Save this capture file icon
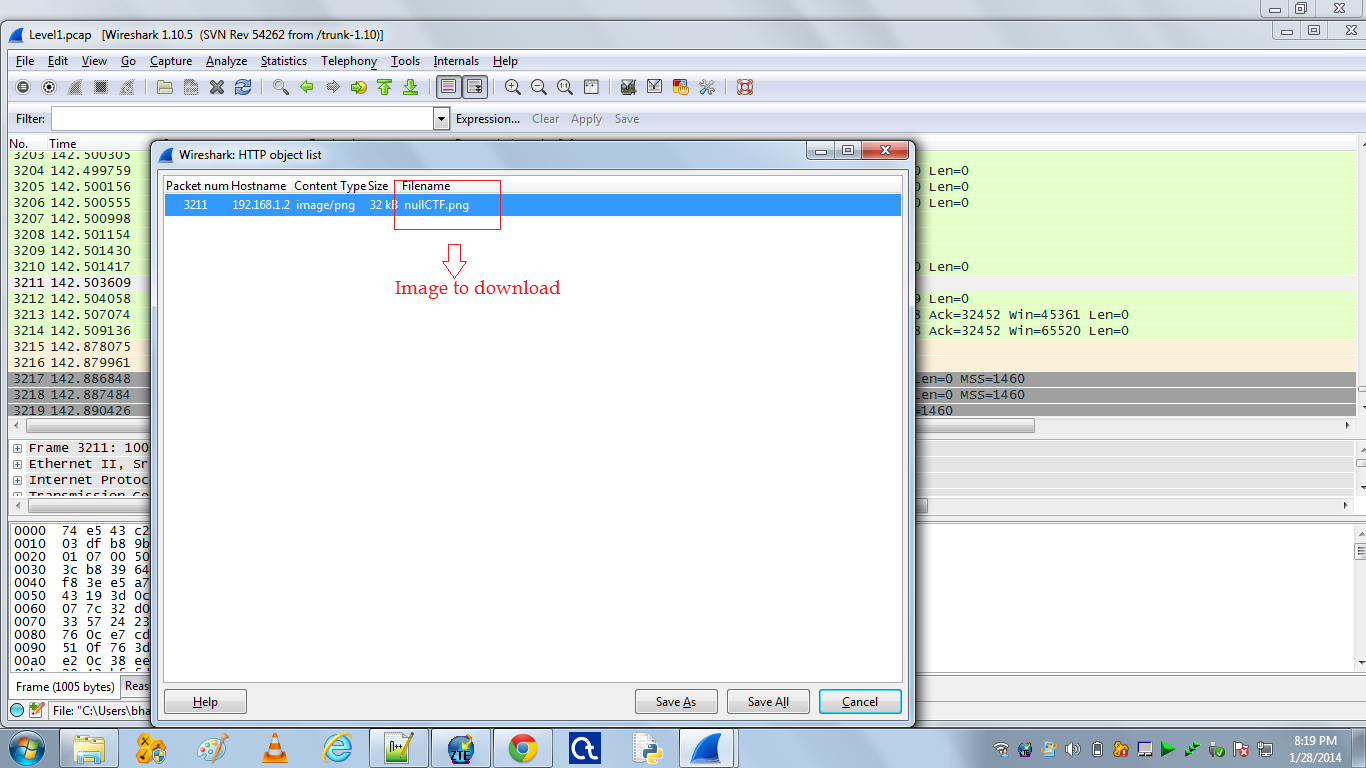The width and height of the screenshot is (1366, 768). coord(191,87)
